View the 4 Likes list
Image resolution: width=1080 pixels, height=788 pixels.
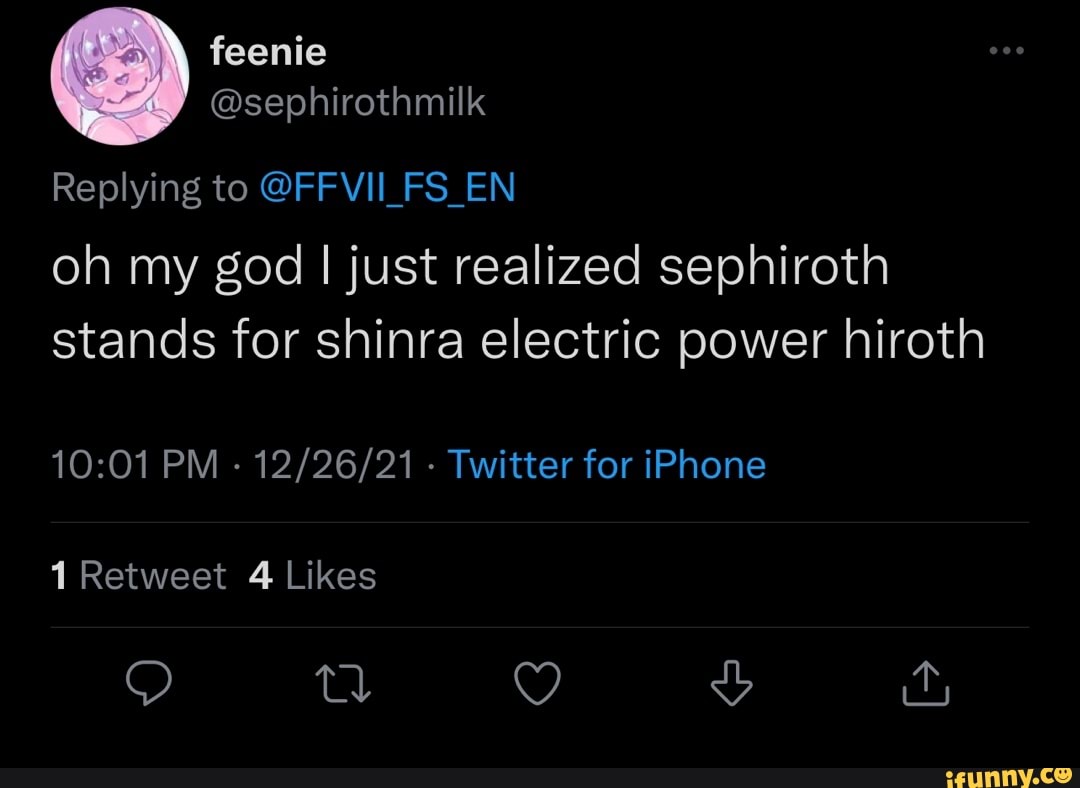[312, 575]
